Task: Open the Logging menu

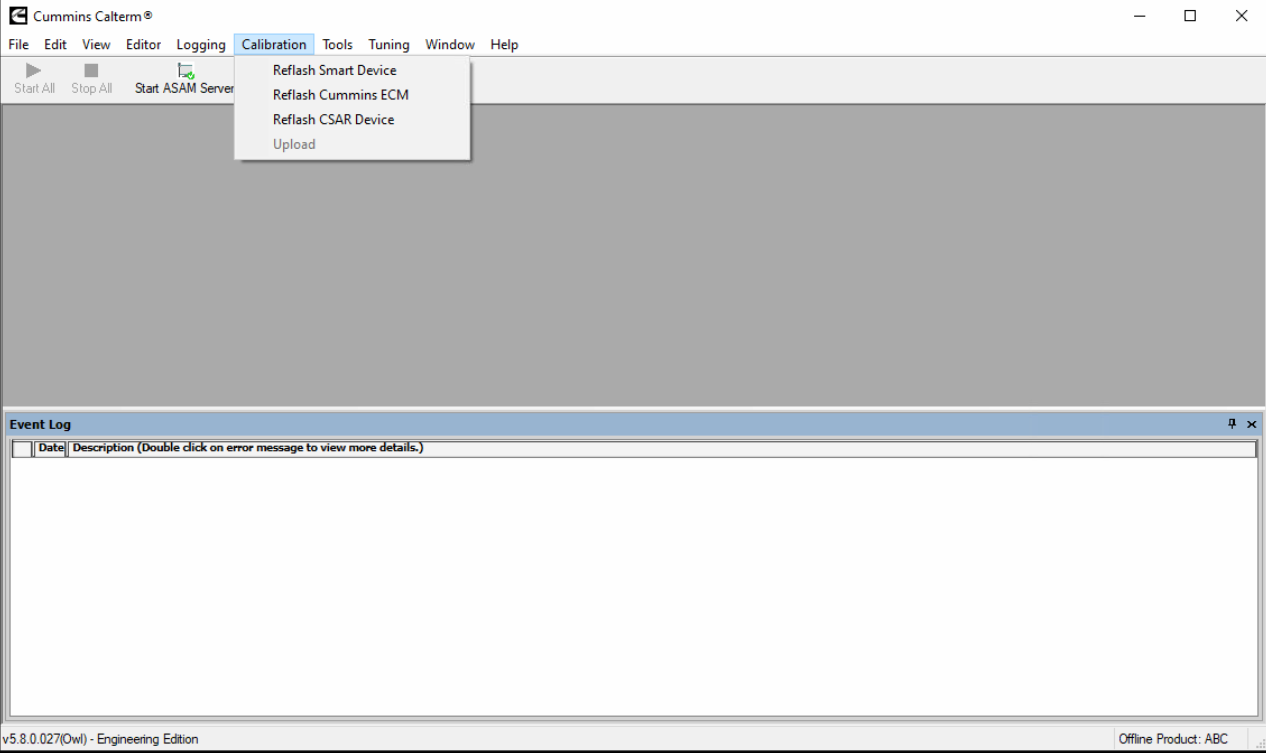Action: click(201, 45)
